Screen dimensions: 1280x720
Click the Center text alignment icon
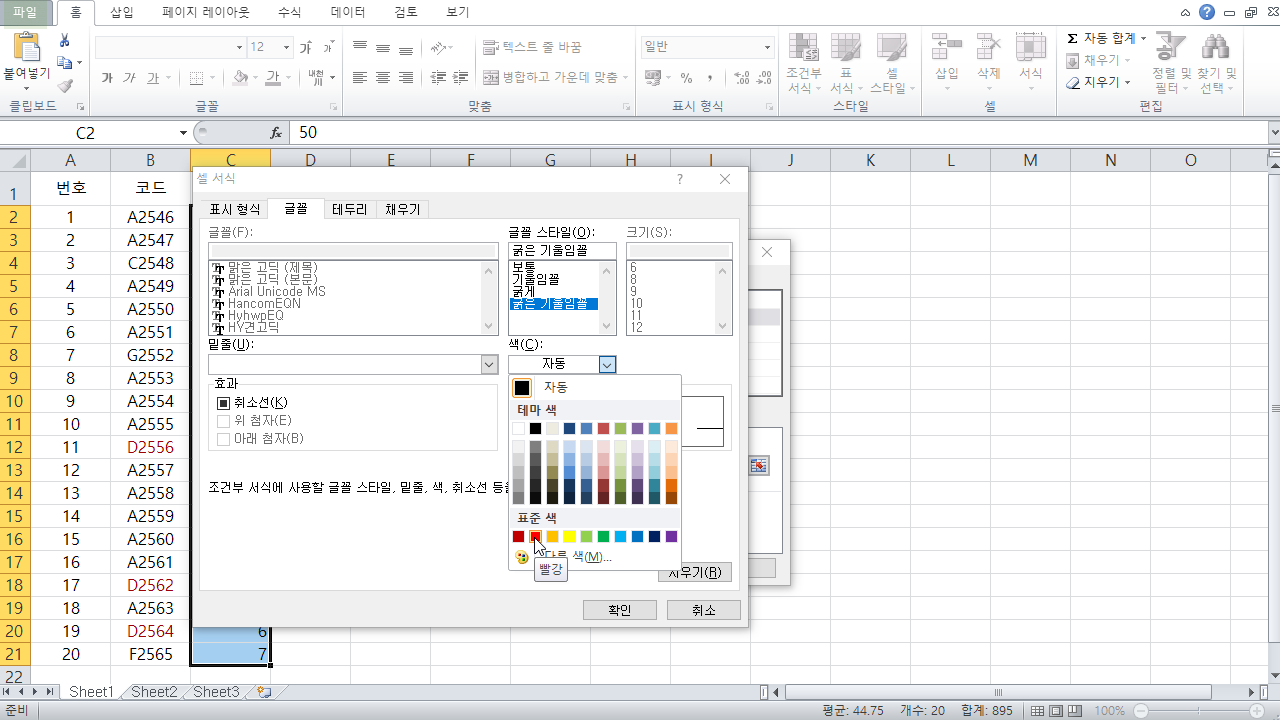(383, 78)
